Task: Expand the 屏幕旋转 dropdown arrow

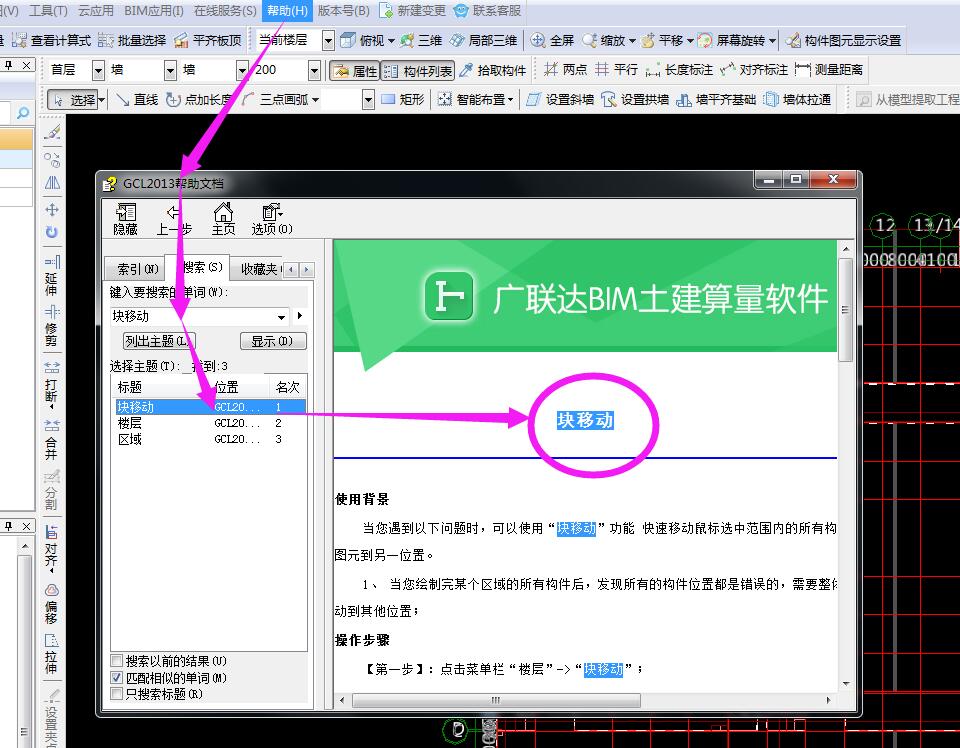Action: (772, 41)
